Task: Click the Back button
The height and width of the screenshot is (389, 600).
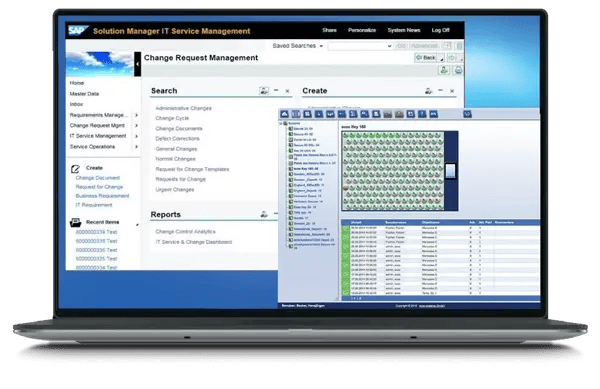Action: tap(426, 58)
